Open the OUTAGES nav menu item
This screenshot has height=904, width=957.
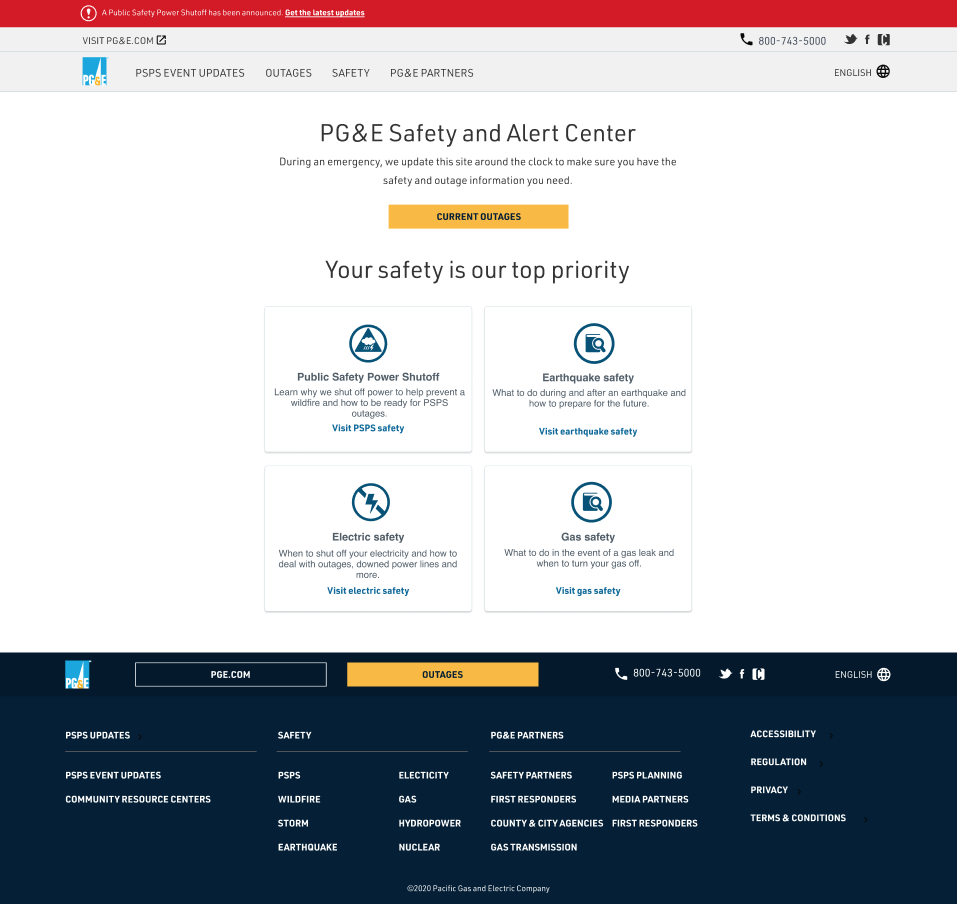pyautogui.click(x=288, y=73)
